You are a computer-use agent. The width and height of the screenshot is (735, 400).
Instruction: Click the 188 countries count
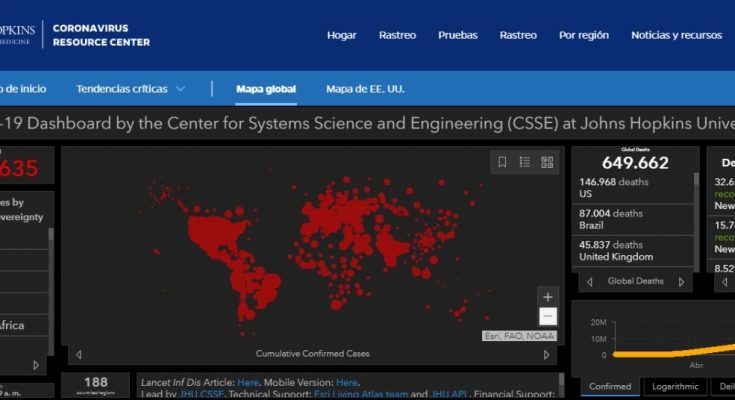coord(96,382)
